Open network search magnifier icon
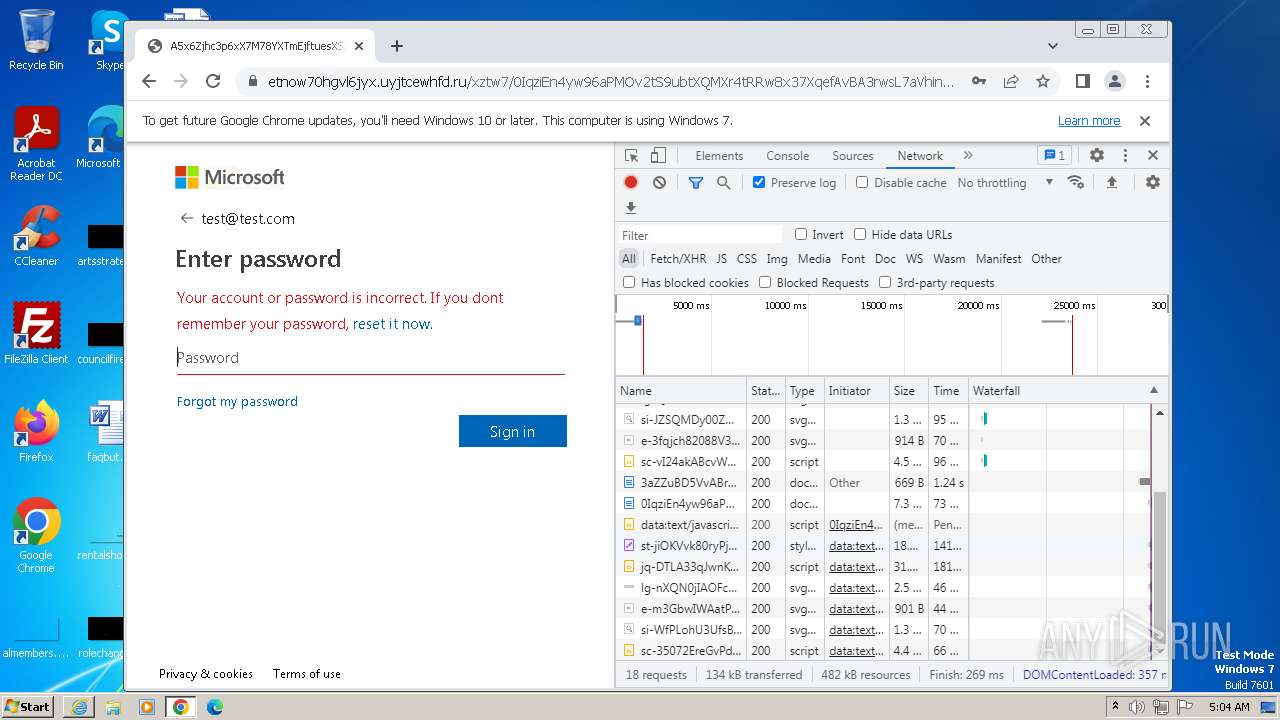 723,183
